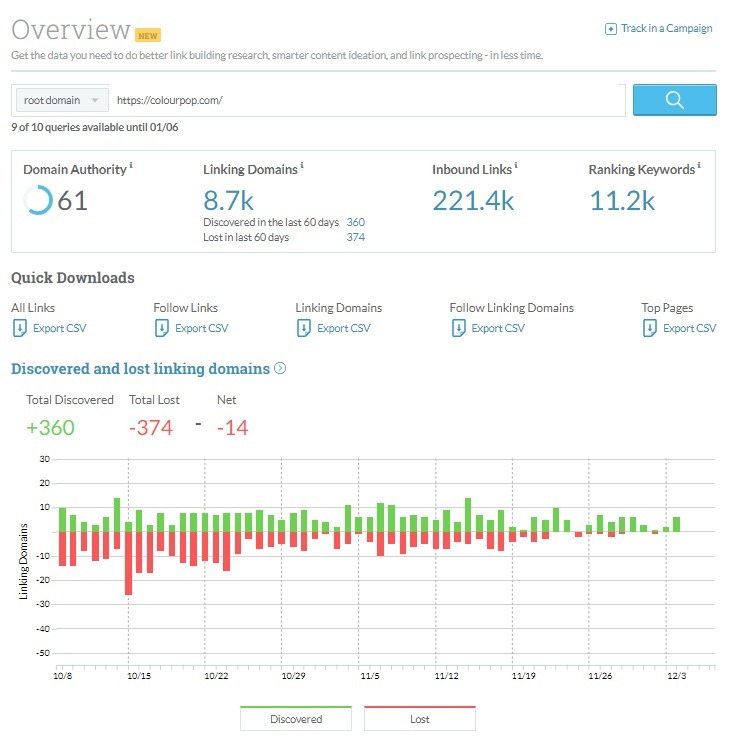Click the Inbound Links info icon
This screenshot has height=747, width=744.
point(516,165)
